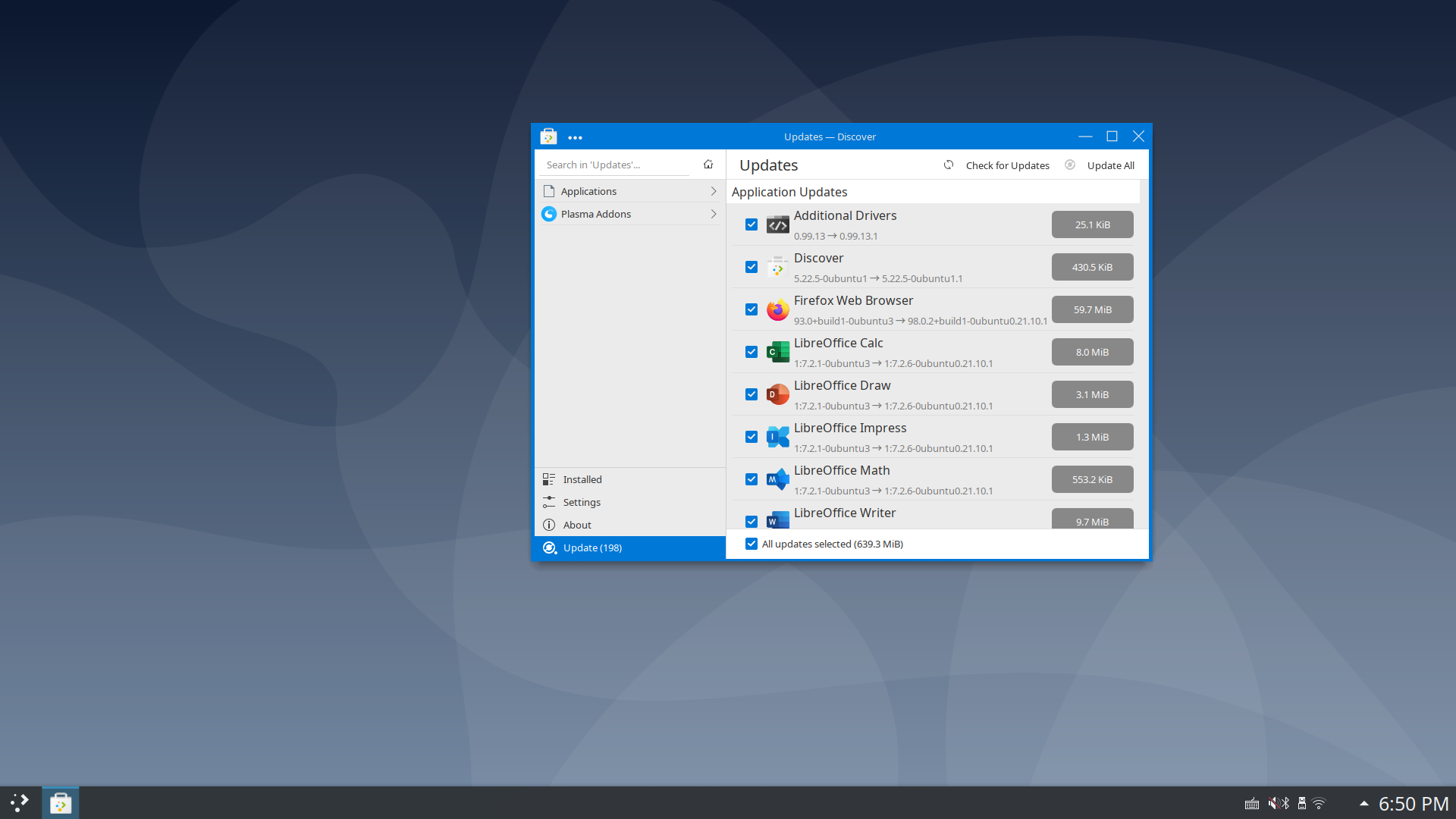Click the Discover taskbar entry
The width and height of the screenshot is (1456, 819).
61,803
